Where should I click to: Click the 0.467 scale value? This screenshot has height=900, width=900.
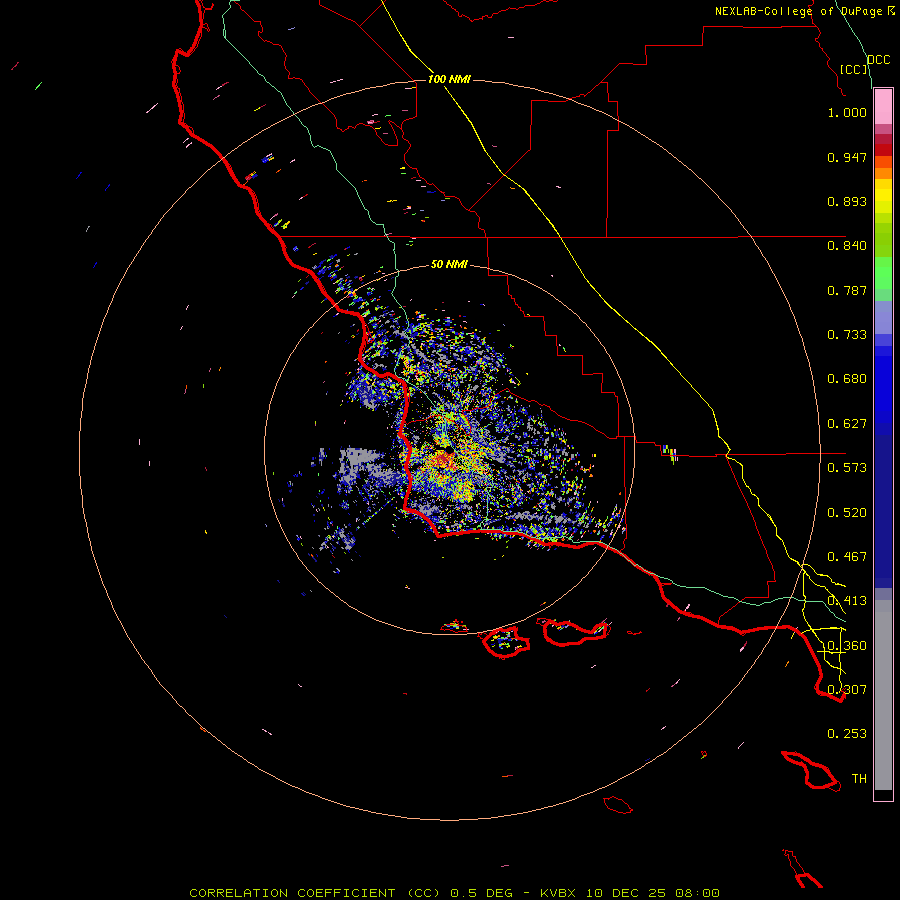(847, 557)
